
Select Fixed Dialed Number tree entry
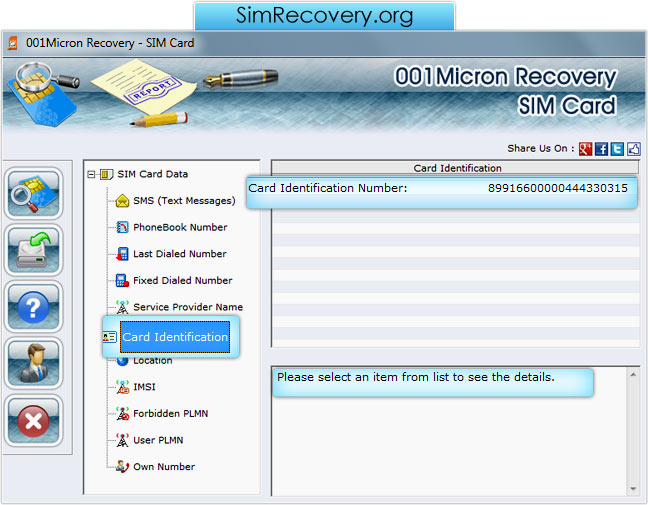(x=183, y=280)
